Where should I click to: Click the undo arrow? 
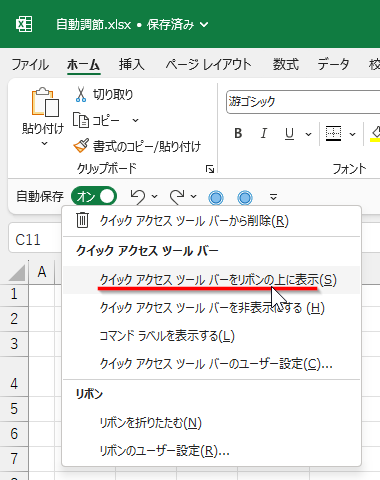pos(137,197)
